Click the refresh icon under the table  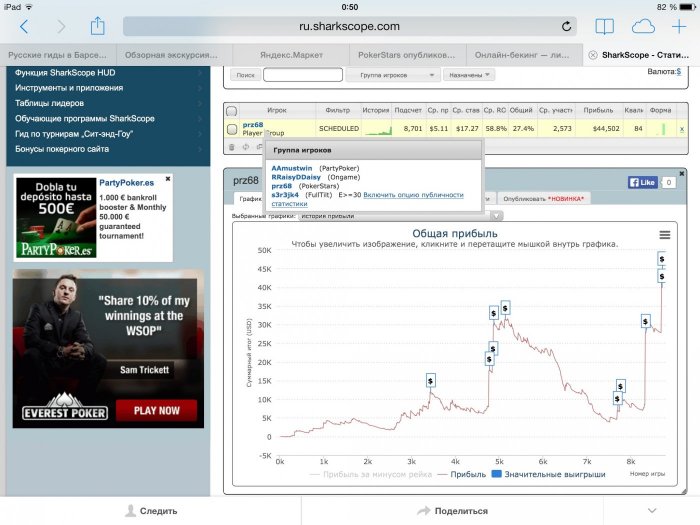[x=246, y=147]
